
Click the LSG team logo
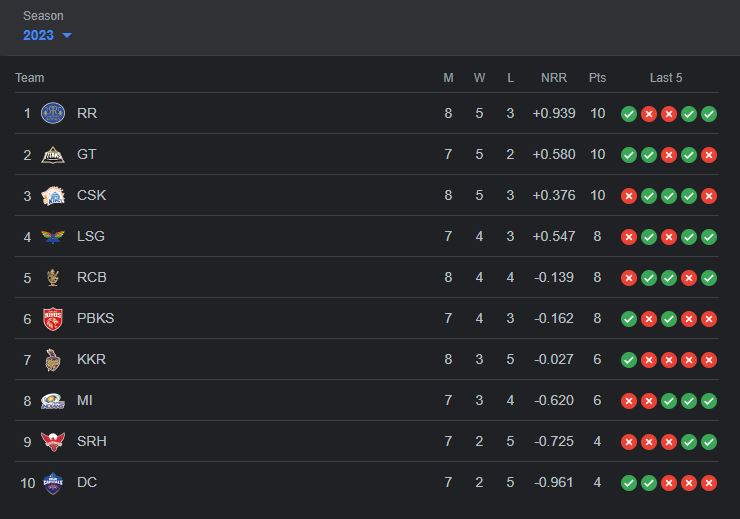53,236
